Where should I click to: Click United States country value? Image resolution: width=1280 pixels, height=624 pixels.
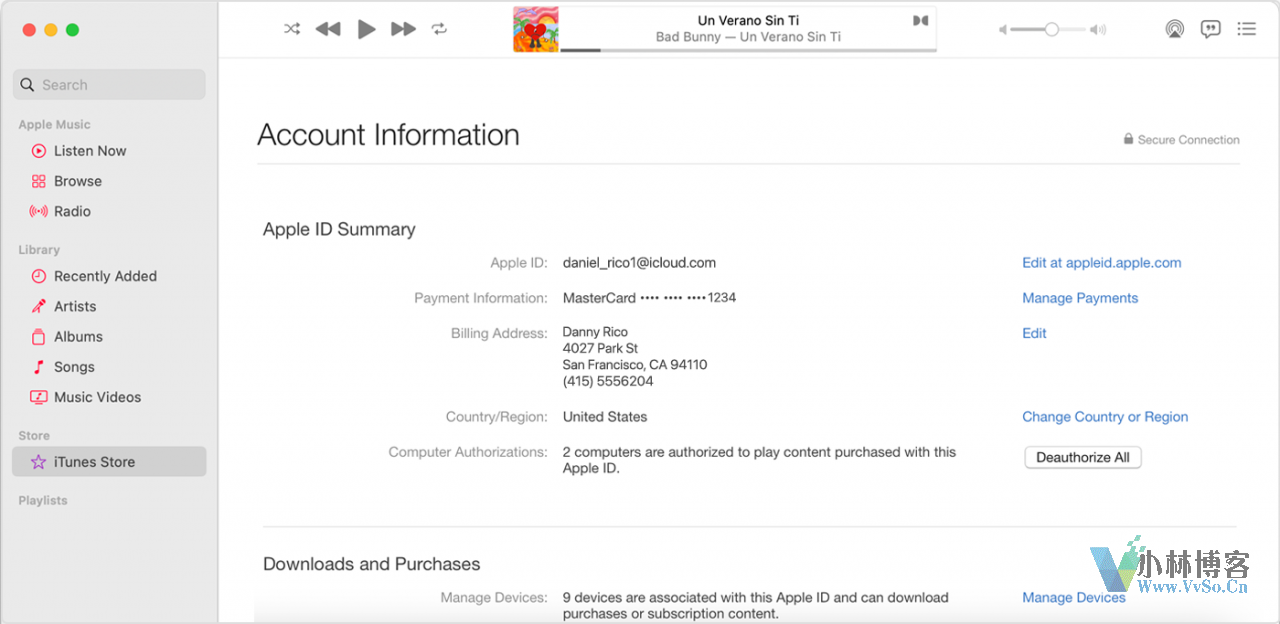point(605,417)
